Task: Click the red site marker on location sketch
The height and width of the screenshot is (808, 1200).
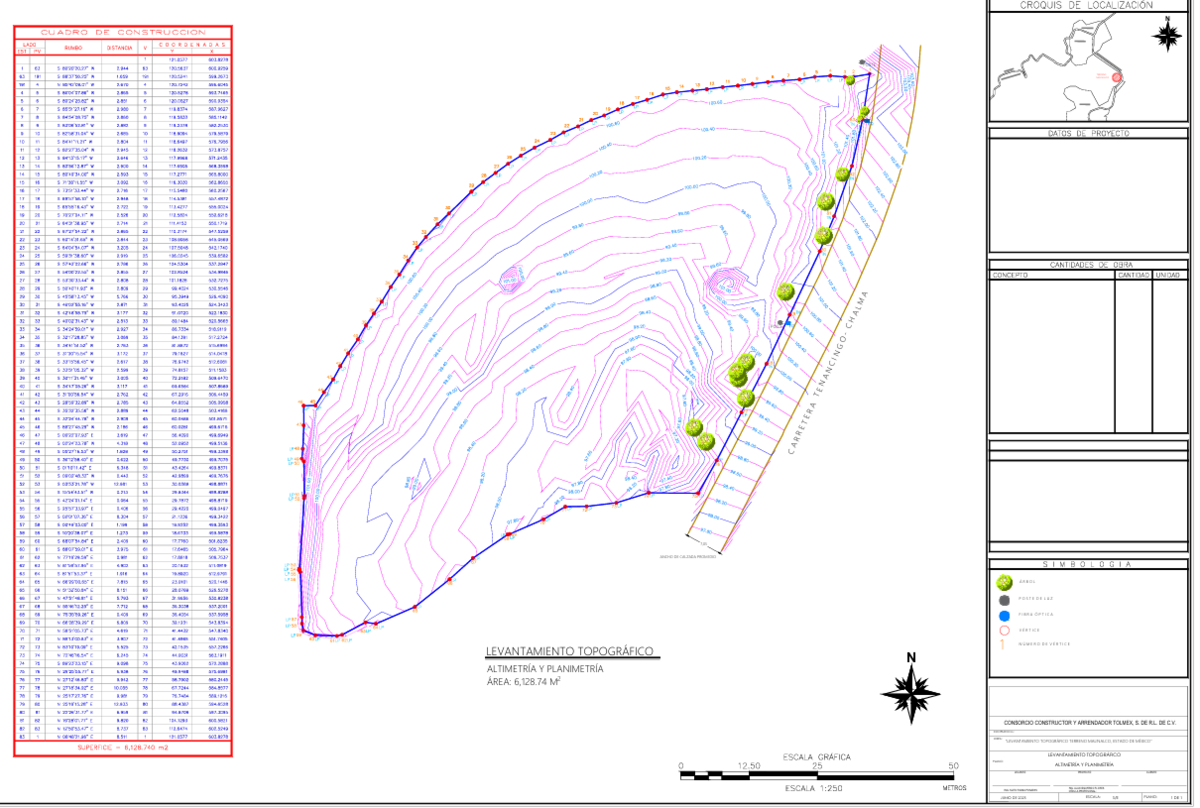Action: (1117, 76)
